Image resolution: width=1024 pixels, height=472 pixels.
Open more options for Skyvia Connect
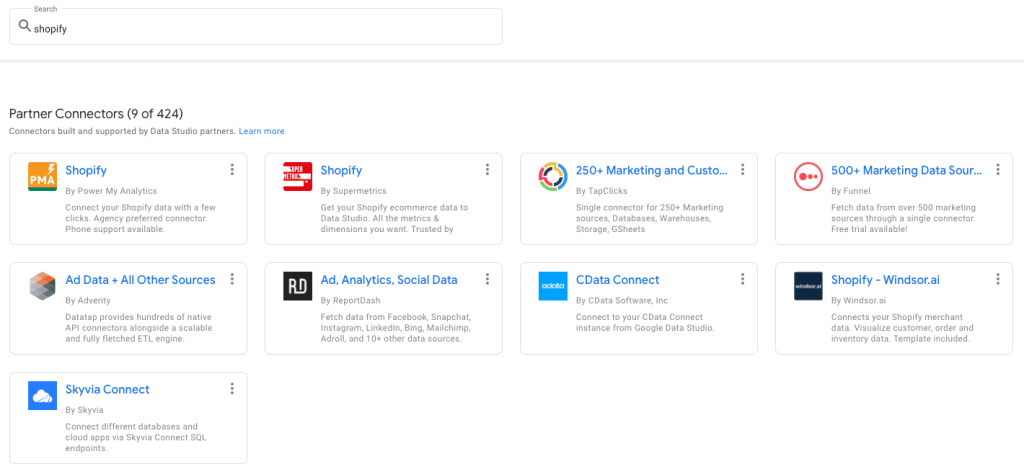(x=232, y=389)
